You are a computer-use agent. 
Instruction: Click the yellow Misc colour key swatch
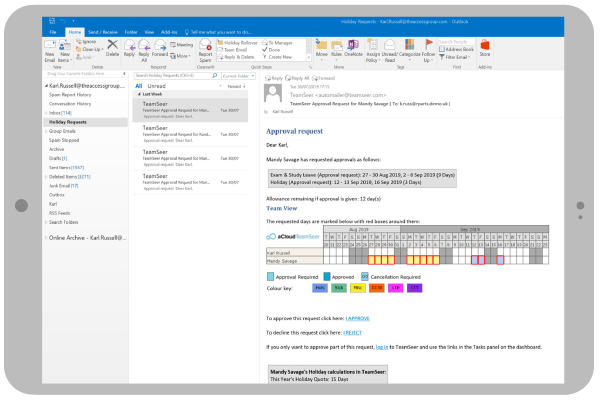tap(358, 288)
